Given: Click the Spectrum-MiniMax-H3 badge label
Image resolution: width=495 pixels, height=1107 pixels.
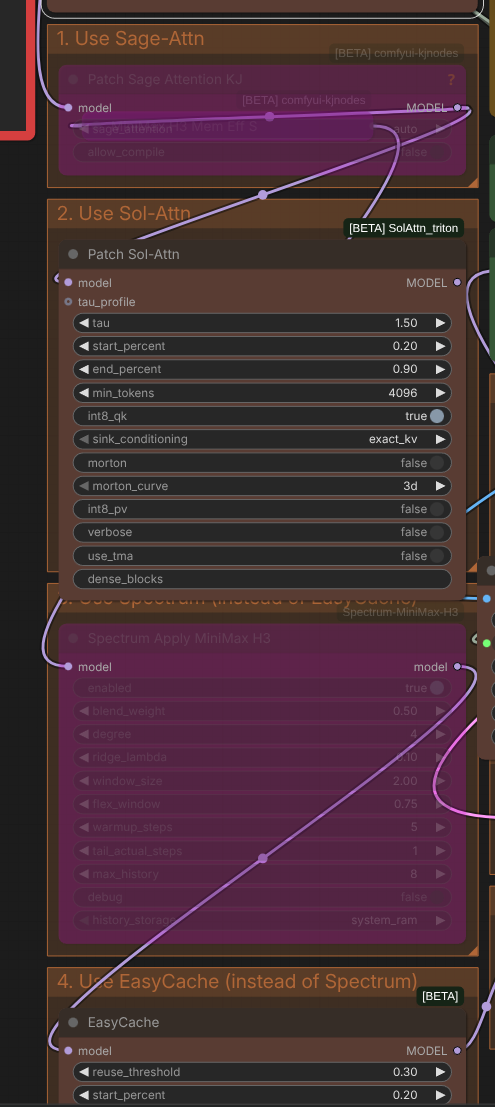Looking at the screenshot, I should [400, 612].
